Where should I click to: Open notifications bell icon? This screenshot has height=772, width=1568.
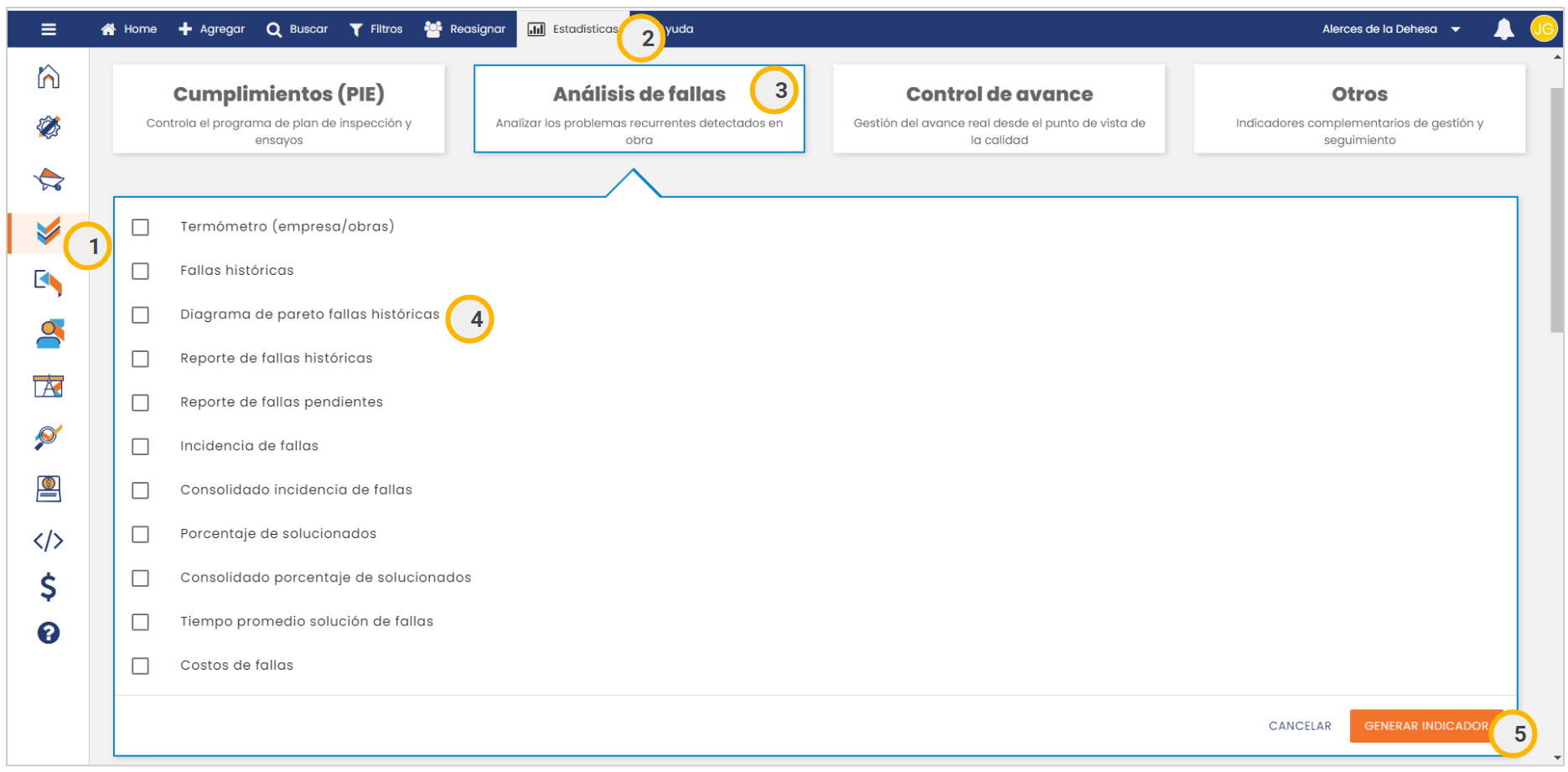1503,29
